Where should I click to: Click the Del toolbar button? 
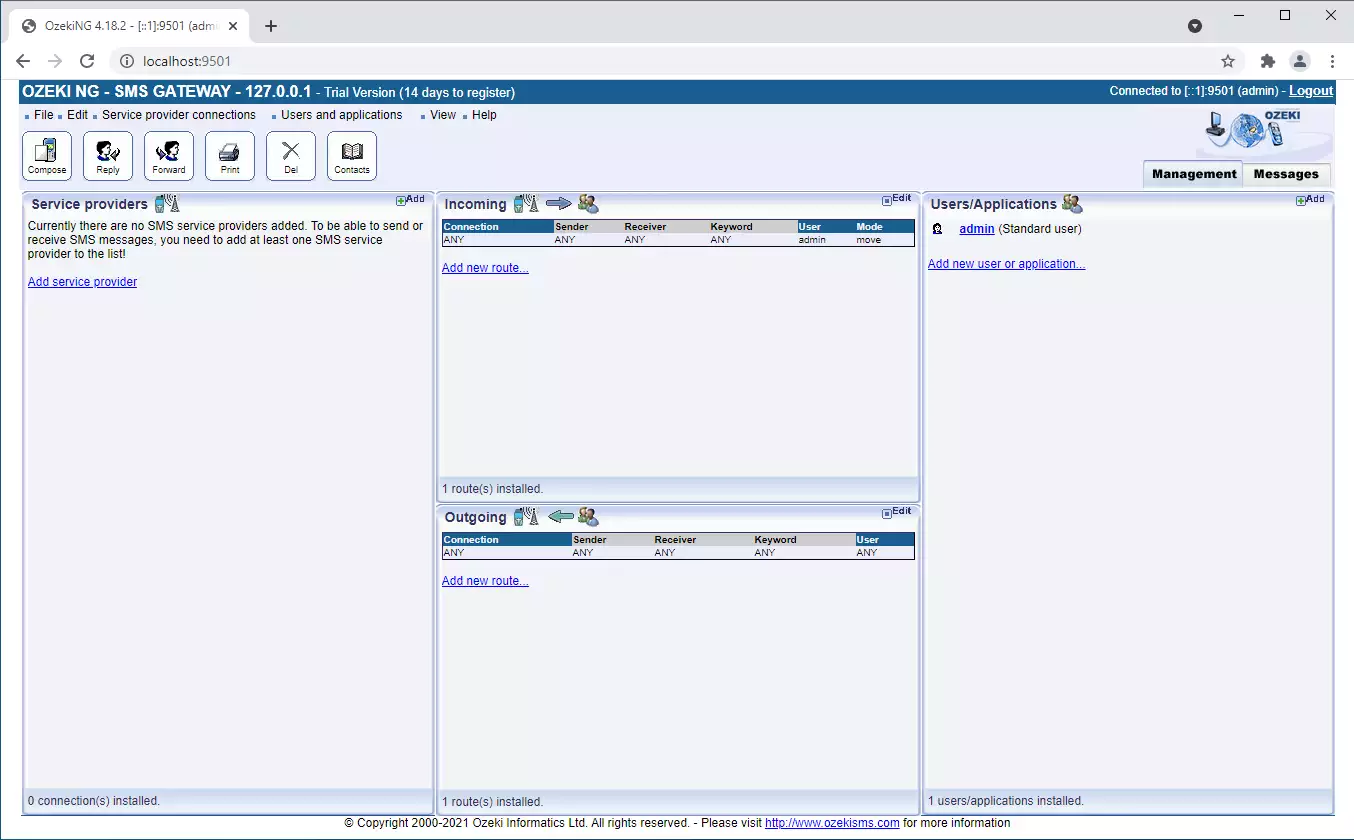click(x=291, y=156)
